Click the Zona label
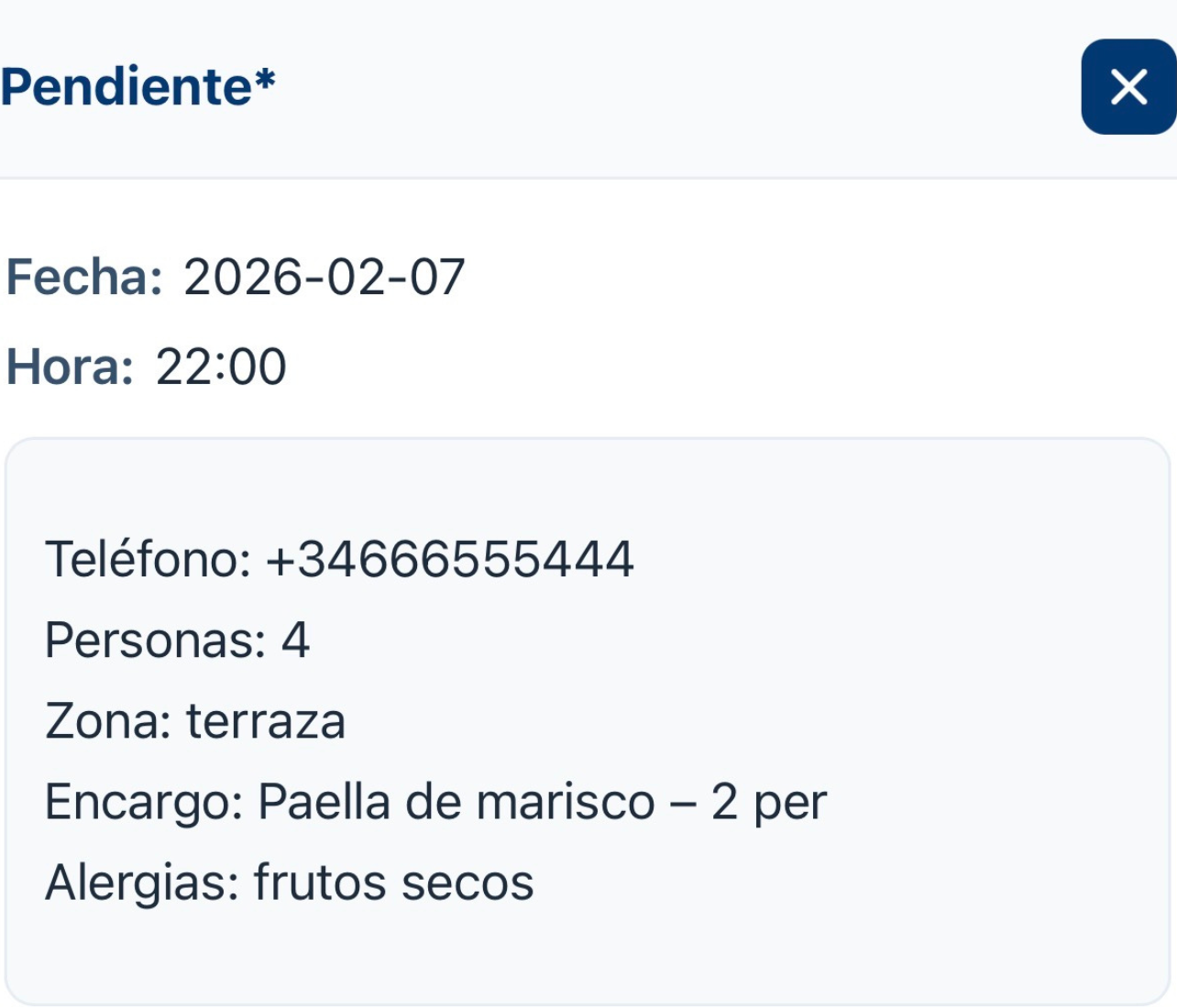The image size is (1177, 1008). coord(108,720)
